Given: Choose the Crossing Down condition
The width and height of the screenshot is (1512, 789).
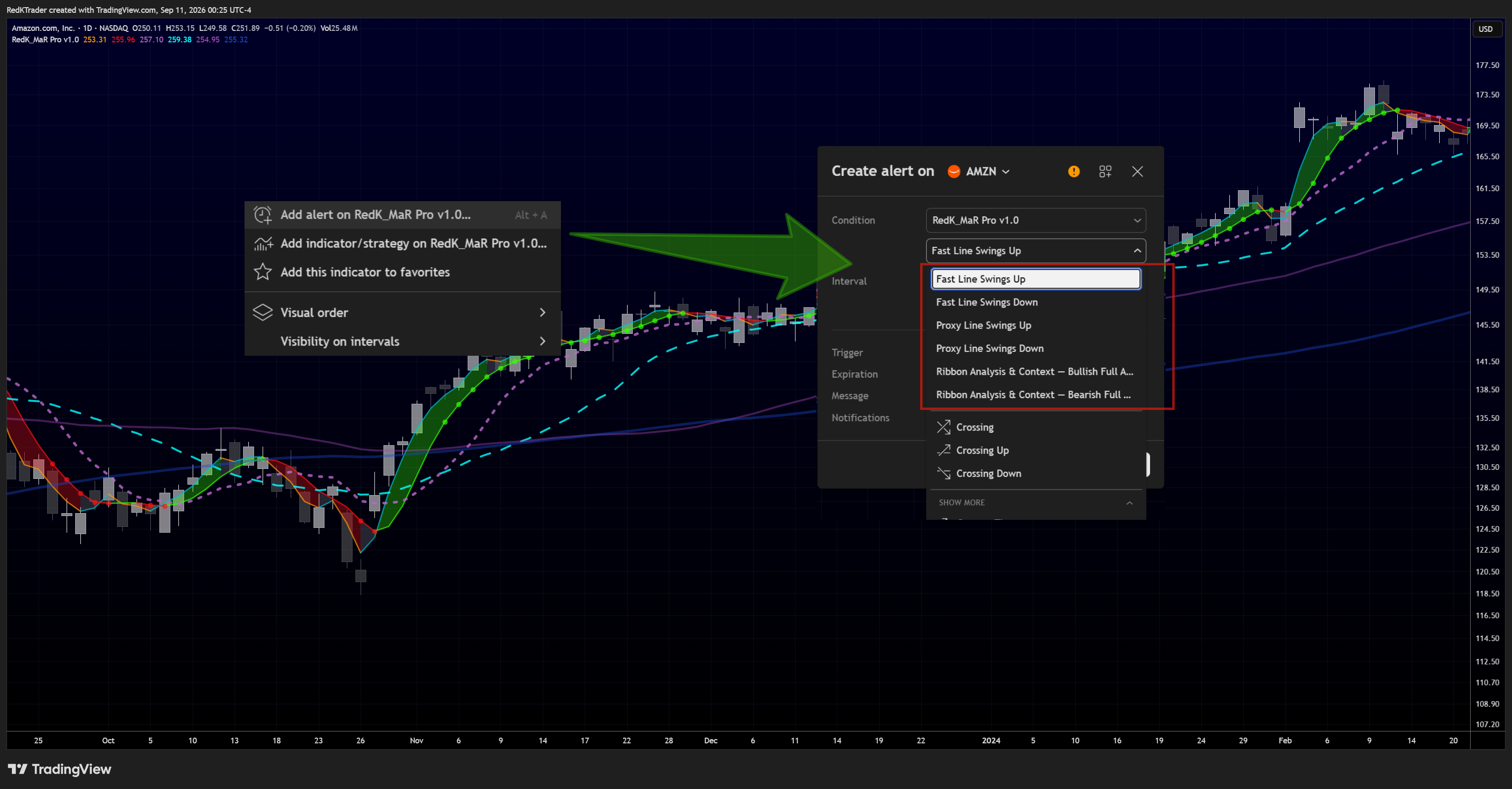Looking at the screenshot, I should click(x=1035, y=473).
